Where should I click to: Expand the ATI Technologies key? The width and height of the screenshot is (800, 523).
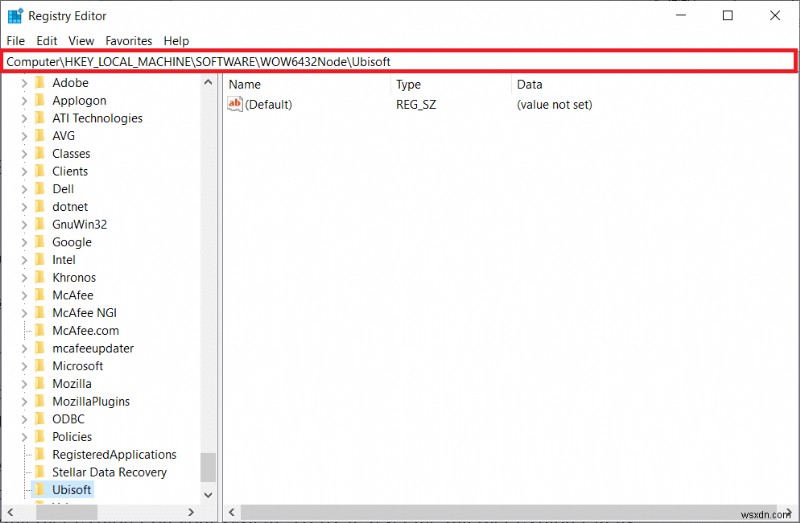tap(24, 118)
